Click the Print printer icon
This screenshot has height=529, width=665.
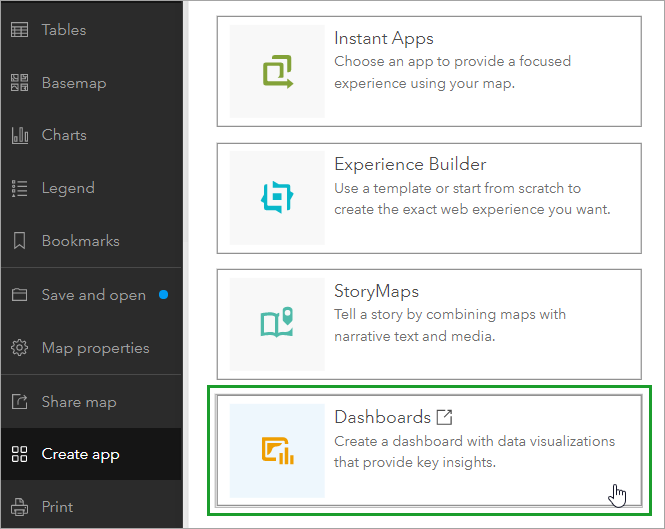pyautogui.click(x=20, y=507)
